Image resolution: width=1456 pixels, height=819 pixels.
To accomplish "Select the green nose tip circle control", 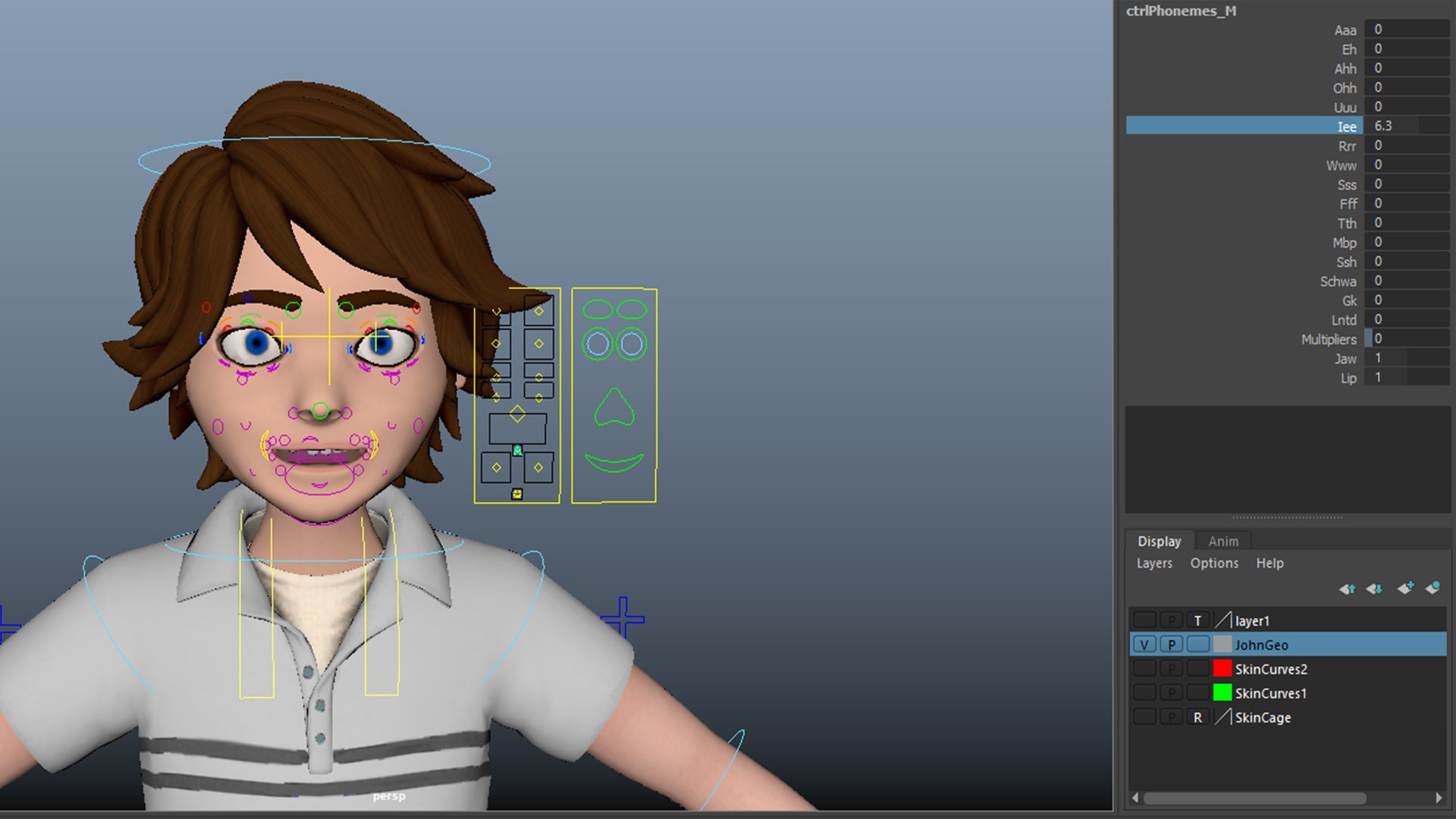I will click(320, 411).
